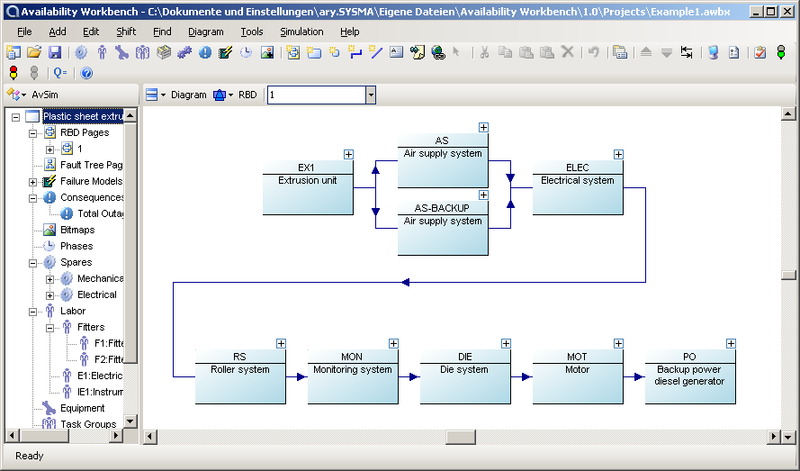
Task: Select the MON Monitoring system block
Action: [353, 377]
